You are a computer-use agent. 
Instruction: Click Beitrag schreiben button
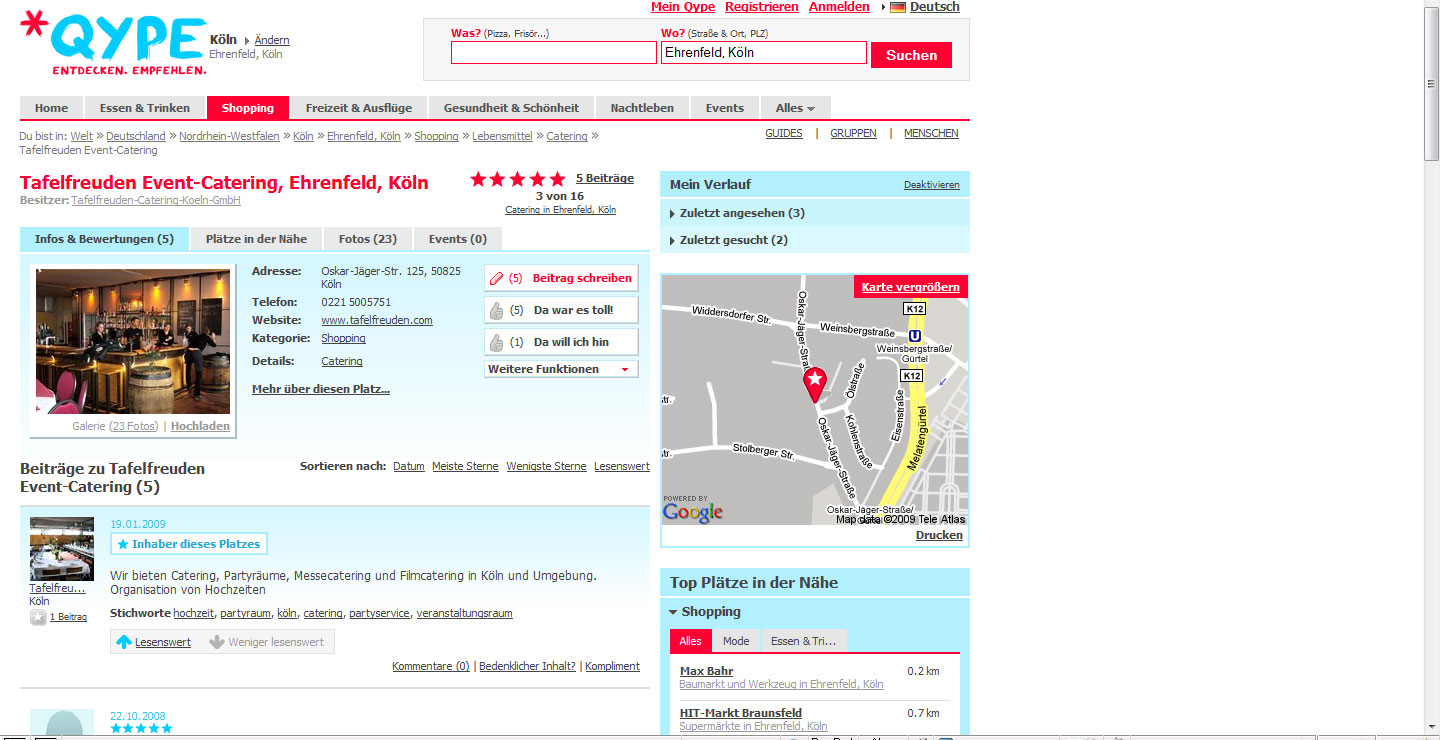pos(561,278)
